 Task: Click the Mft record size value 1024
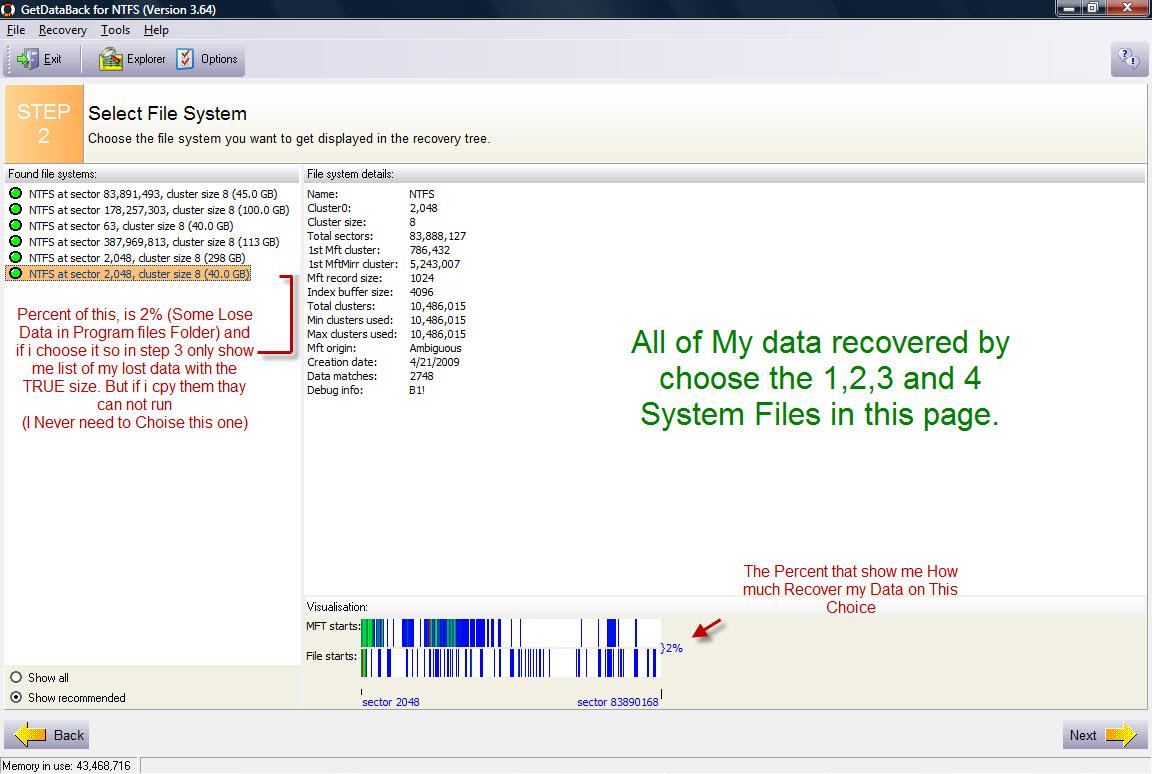coord(422,278)
